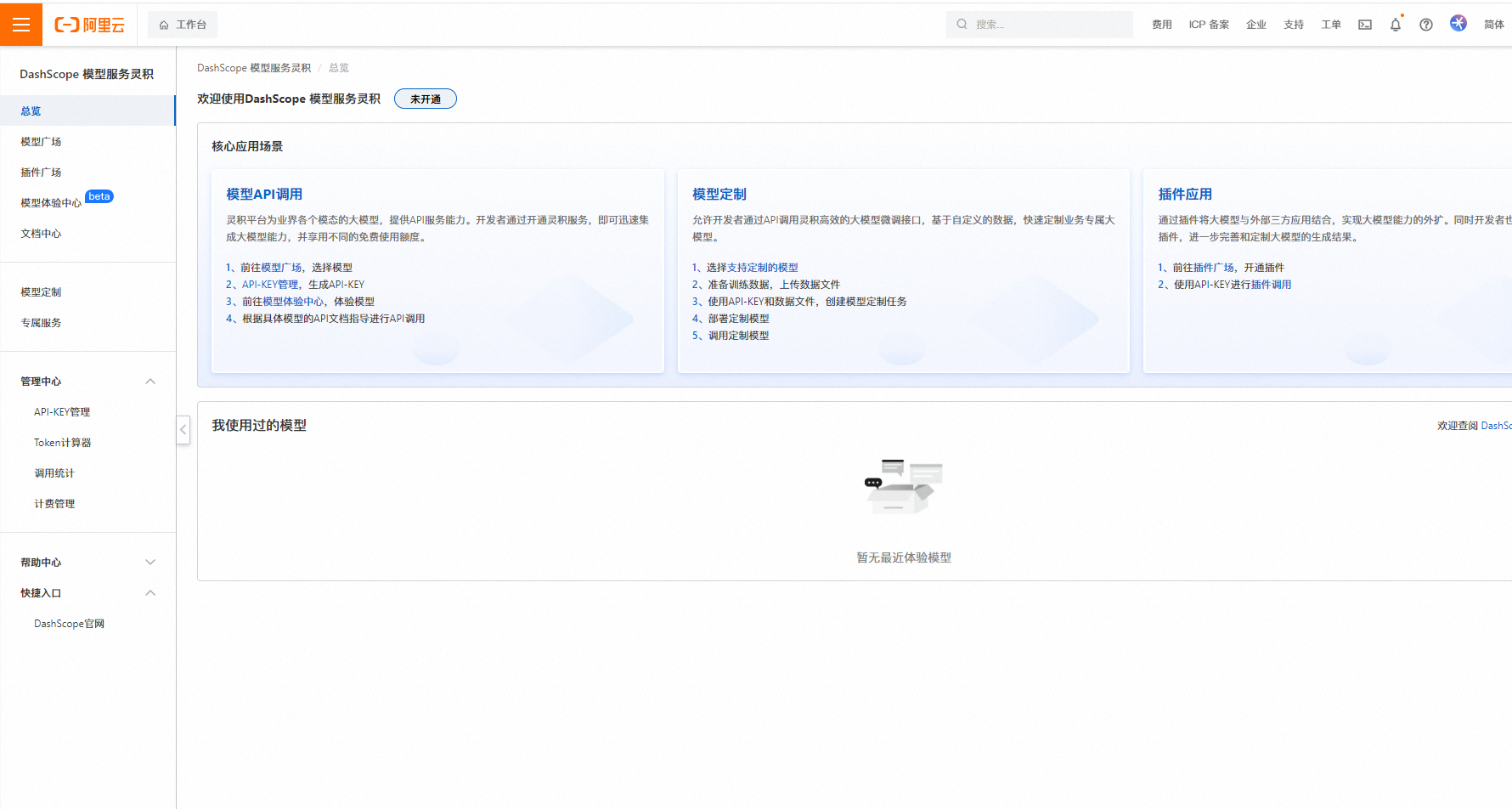Open the user avatar menu
Viewport: 1512px width, 809px height.
[x=1458, y=24]
